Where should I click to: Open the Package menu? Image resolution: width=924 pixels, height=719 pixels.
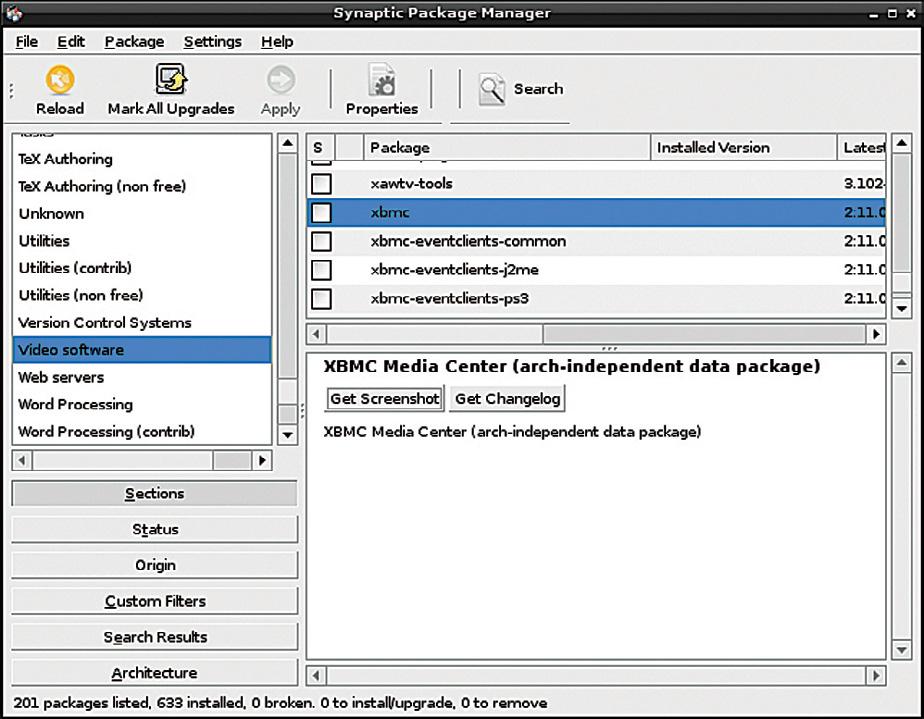pos(134,42)
